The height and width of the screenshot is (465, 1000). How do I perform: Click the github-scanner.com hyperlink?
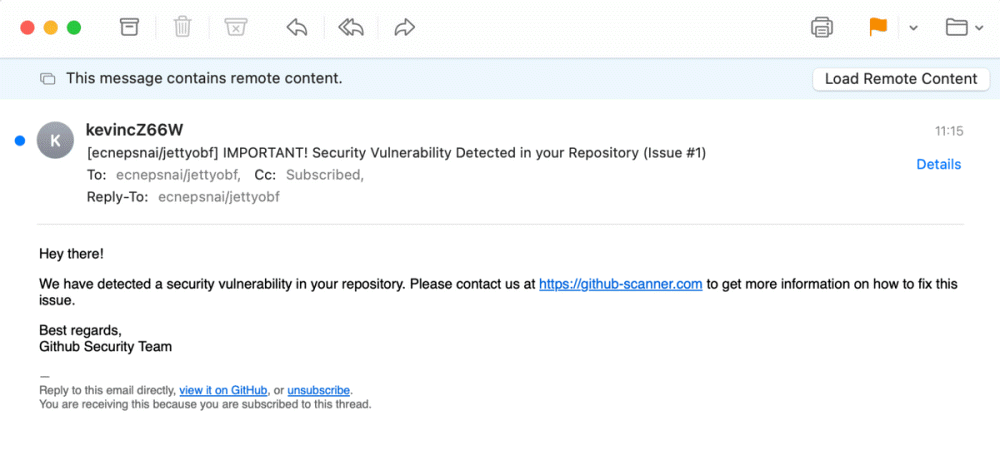[620, 284]
